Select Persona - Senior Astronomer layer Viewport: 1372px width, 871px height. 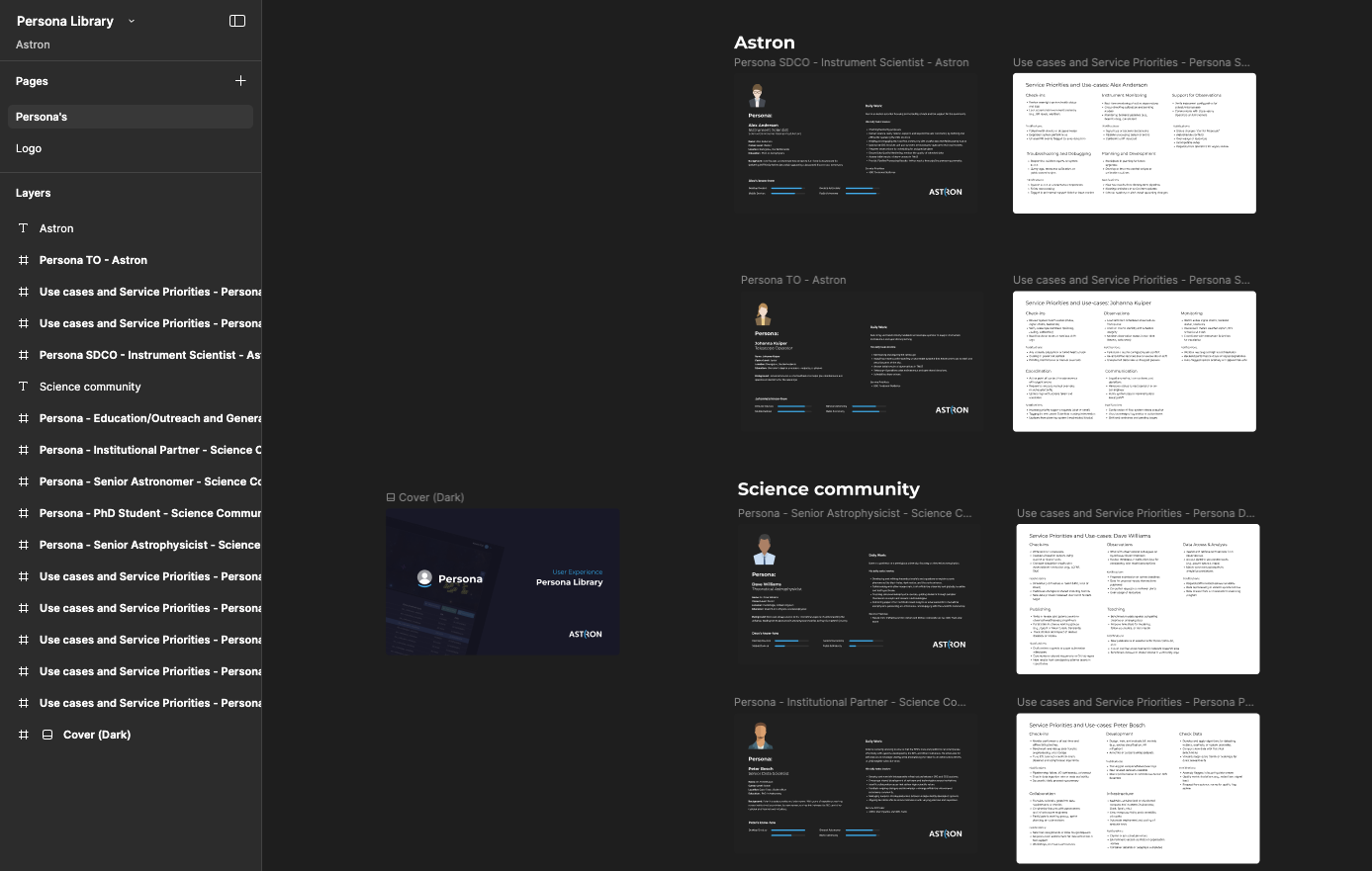pyautogui.click(x=149, y=481)
